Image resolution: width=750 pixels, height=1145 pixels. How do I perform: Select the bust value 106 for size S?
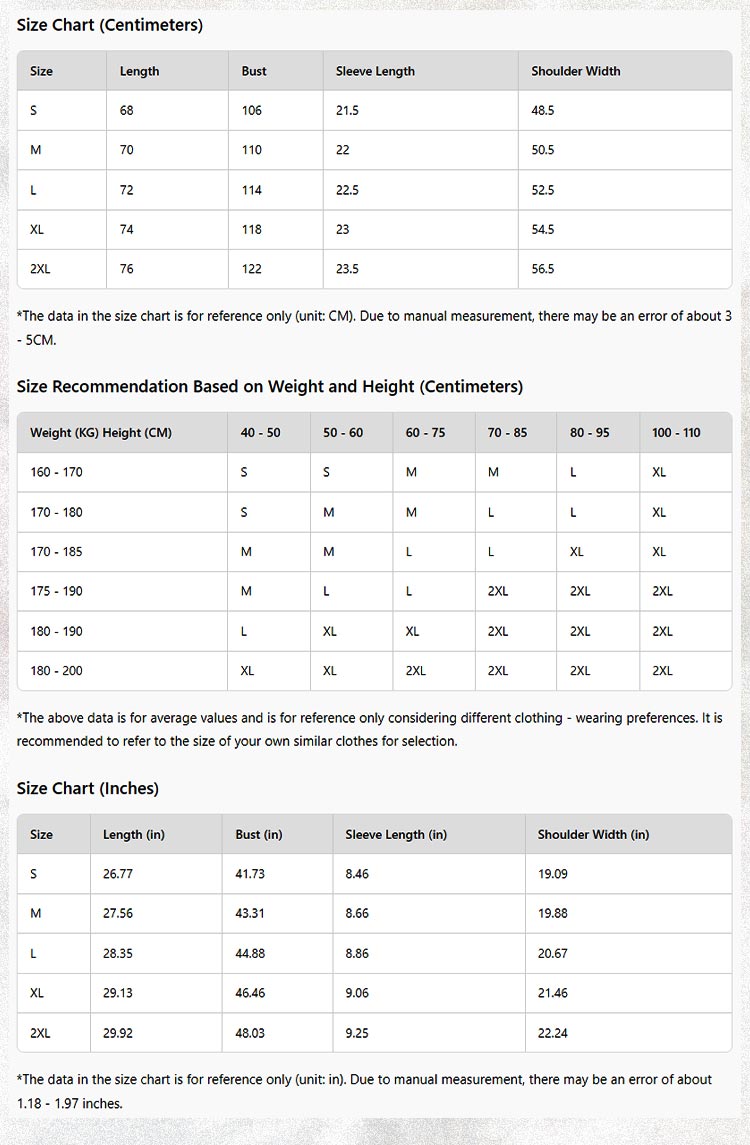click(x=252, y=110)
